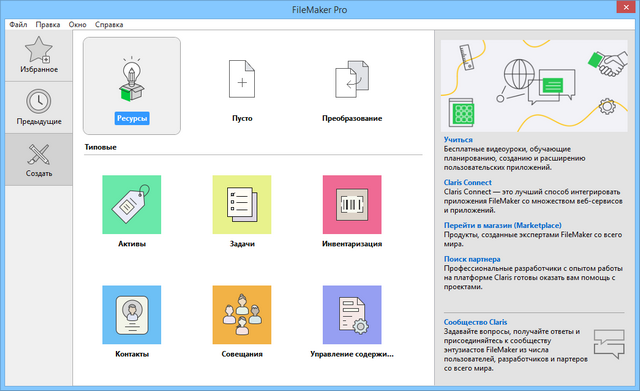Click the Активы template label

point(132,244)
